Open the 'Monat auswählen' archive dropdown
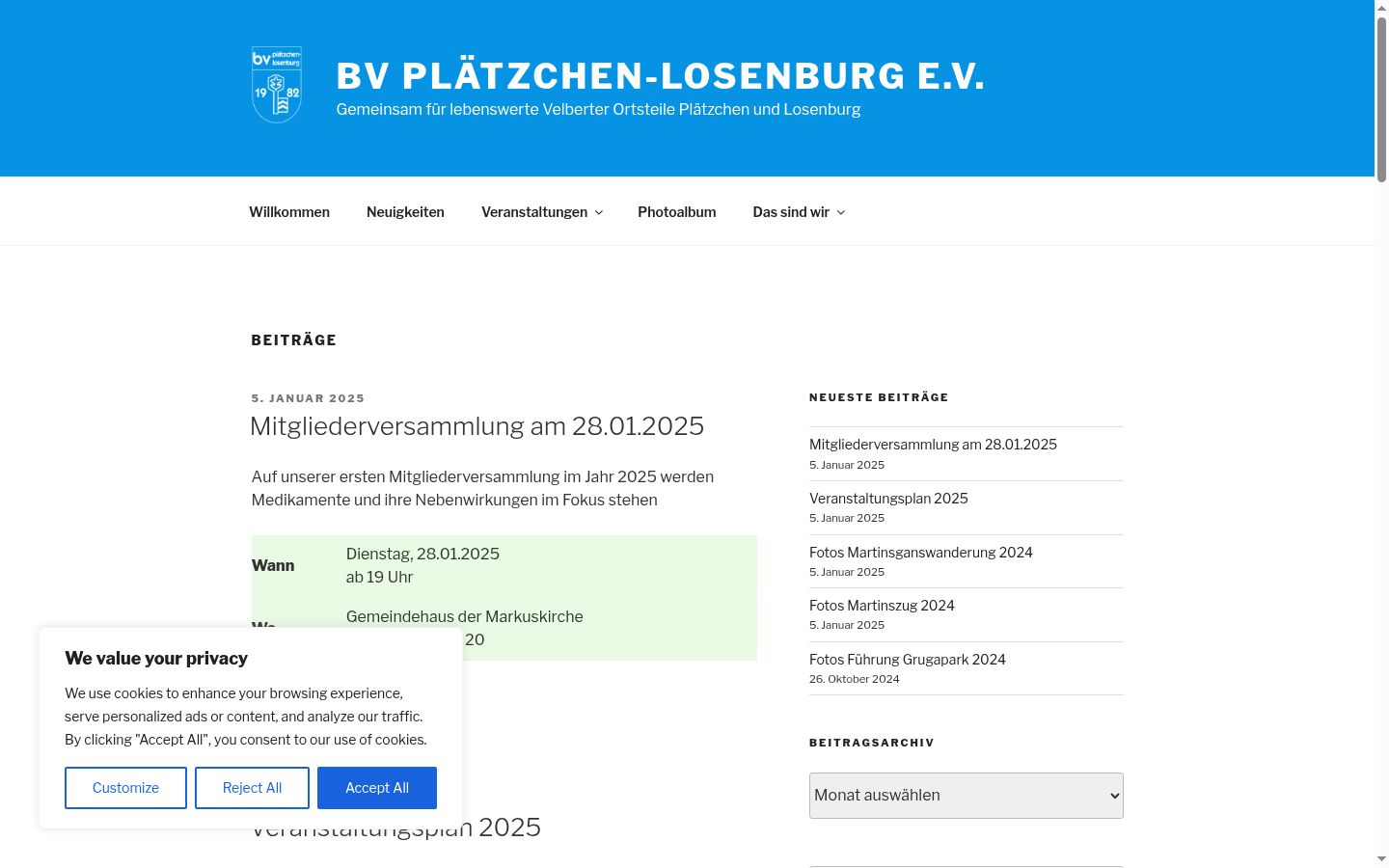Viewport: 1389px width, 868px height. (967, 796)
